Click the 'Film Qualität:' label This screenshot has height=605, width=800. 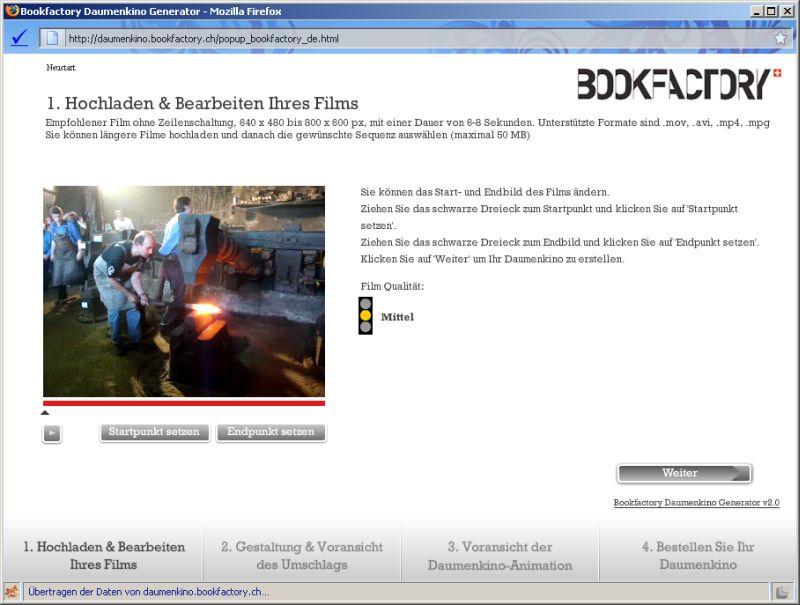point(392,286)
